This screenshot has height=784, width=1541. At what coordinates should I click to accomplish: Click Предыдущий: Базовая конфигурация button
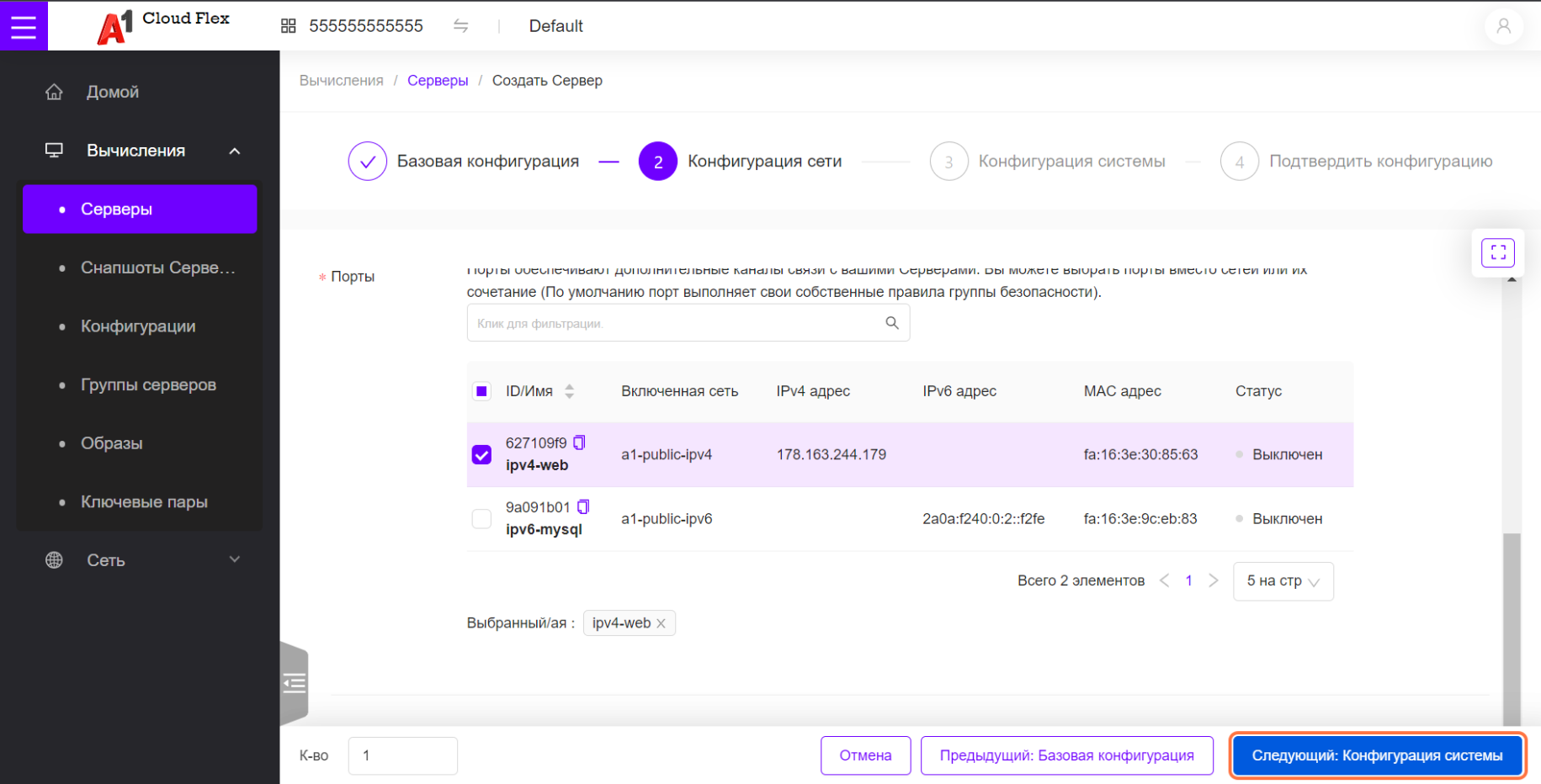(1066, 755)
